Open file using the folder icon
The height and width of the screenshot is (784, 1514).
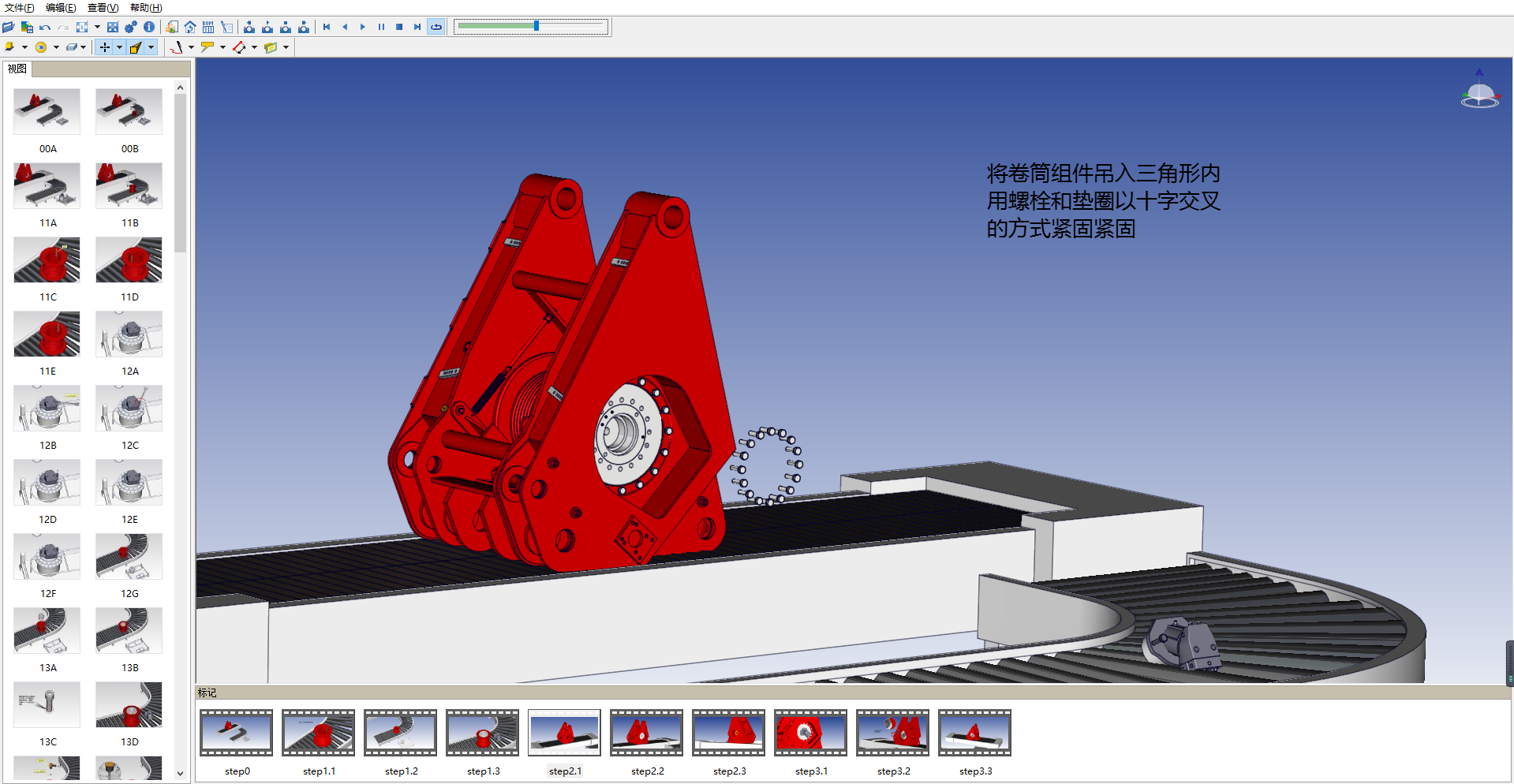(x=9, y=27)
